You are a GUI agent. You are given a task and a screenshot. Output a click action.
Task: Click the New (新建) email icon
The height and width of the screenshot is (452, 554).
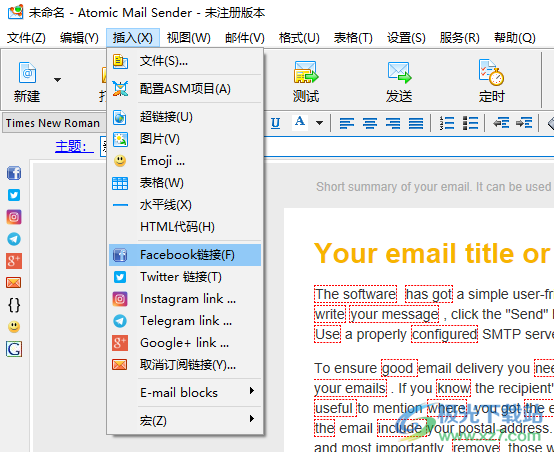tap(27, 73)
